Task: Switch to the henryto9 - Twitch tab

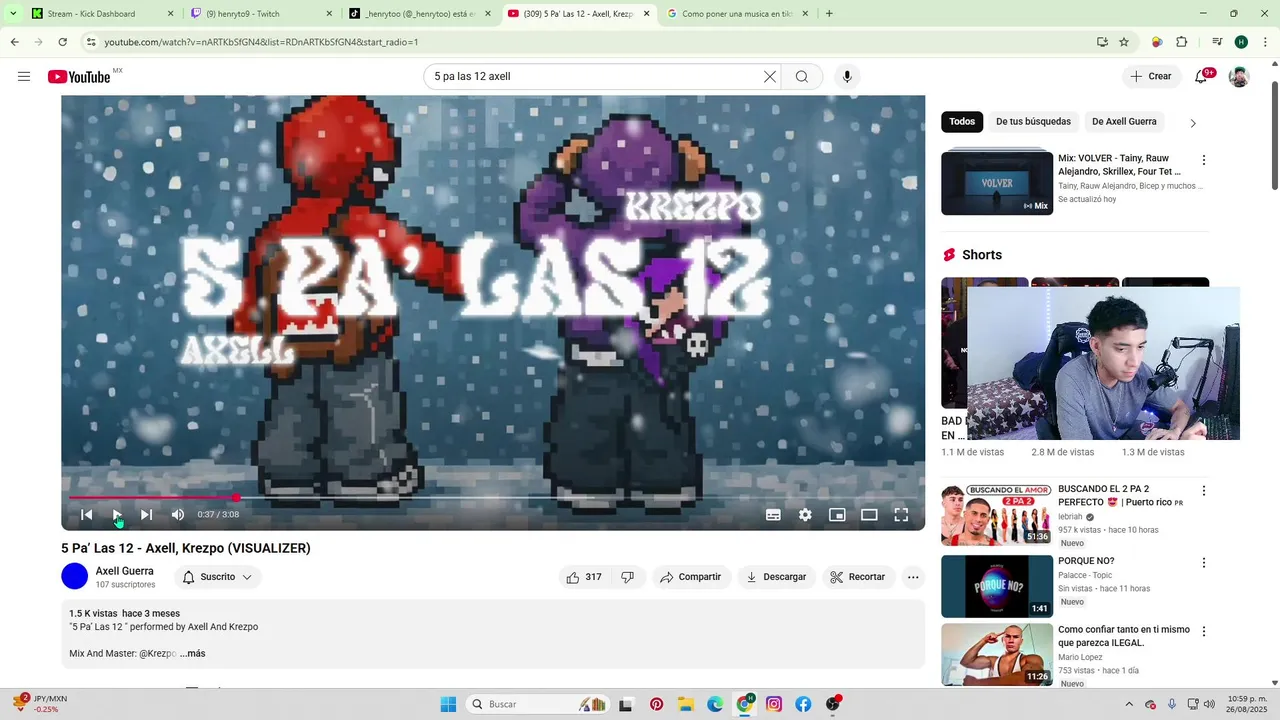Action: click(260, 14)
